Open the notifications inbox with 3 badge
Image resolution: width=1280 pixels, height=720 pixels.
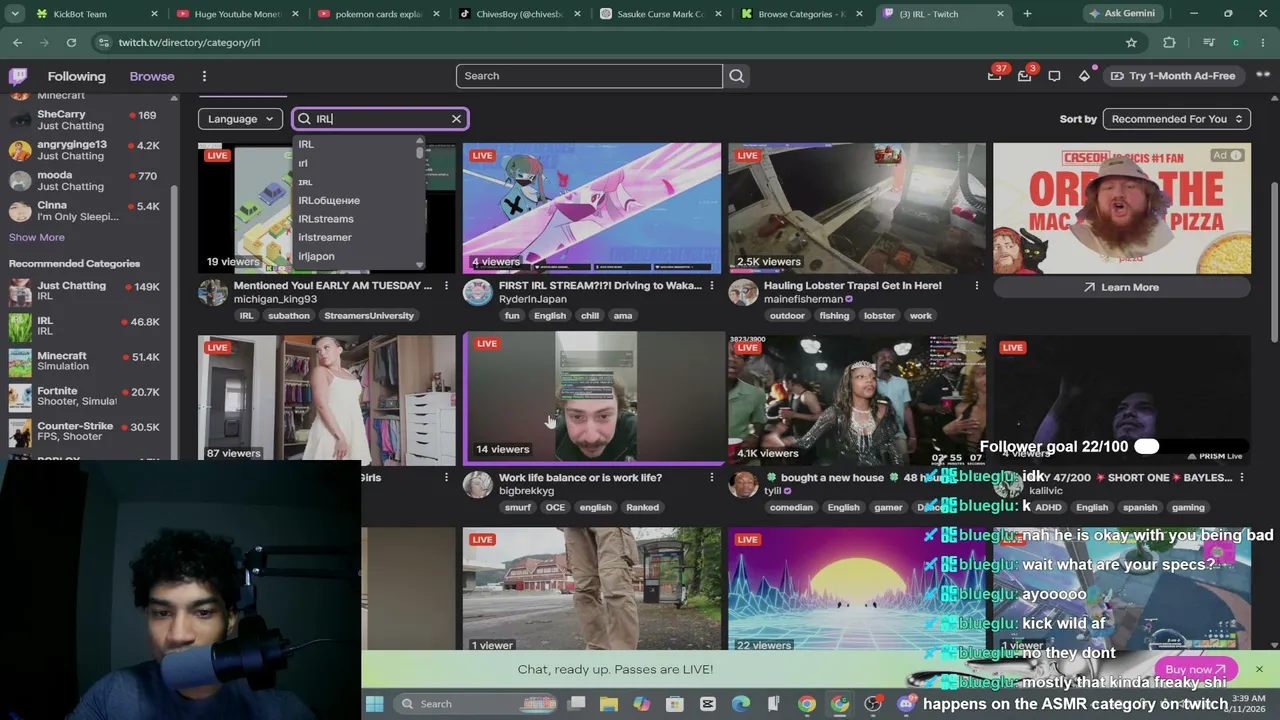1025,76
